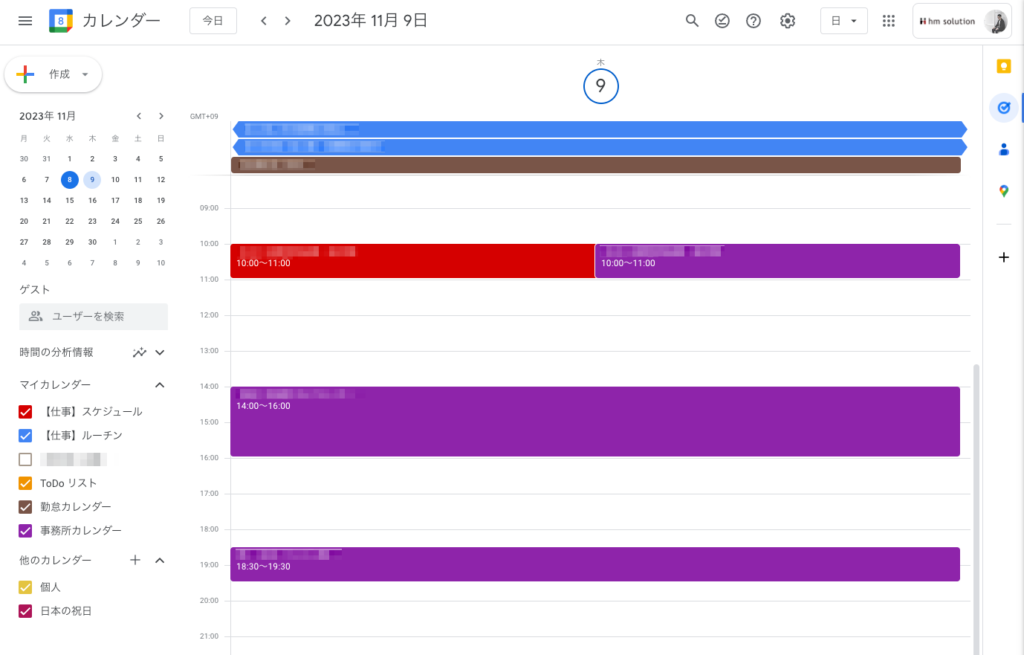
Task: Open Contacts in side panel
Action: [1004, 150]
